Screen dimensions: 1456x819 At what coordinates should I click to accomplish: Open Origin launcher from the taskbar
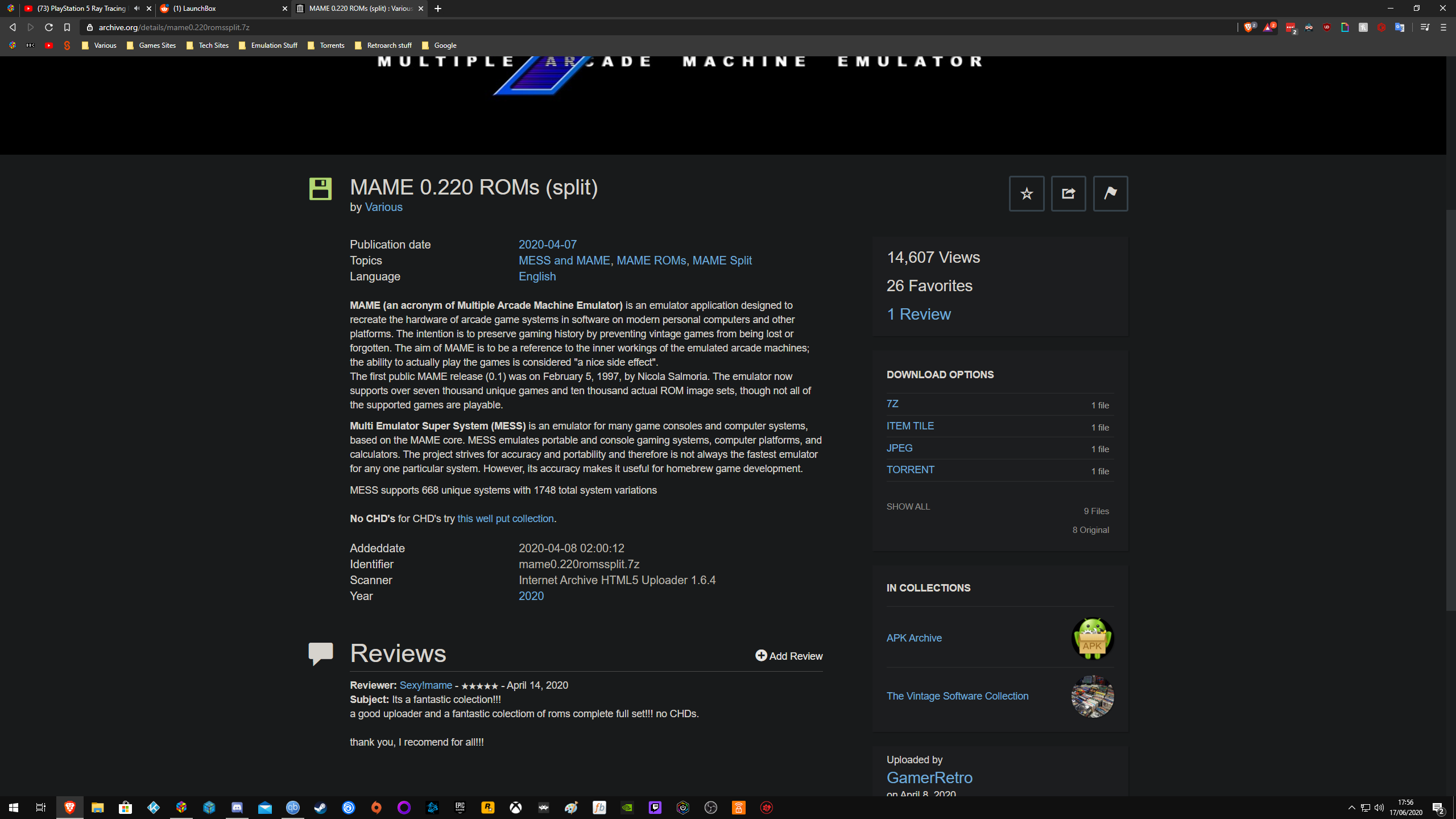(x=377, y=808)
